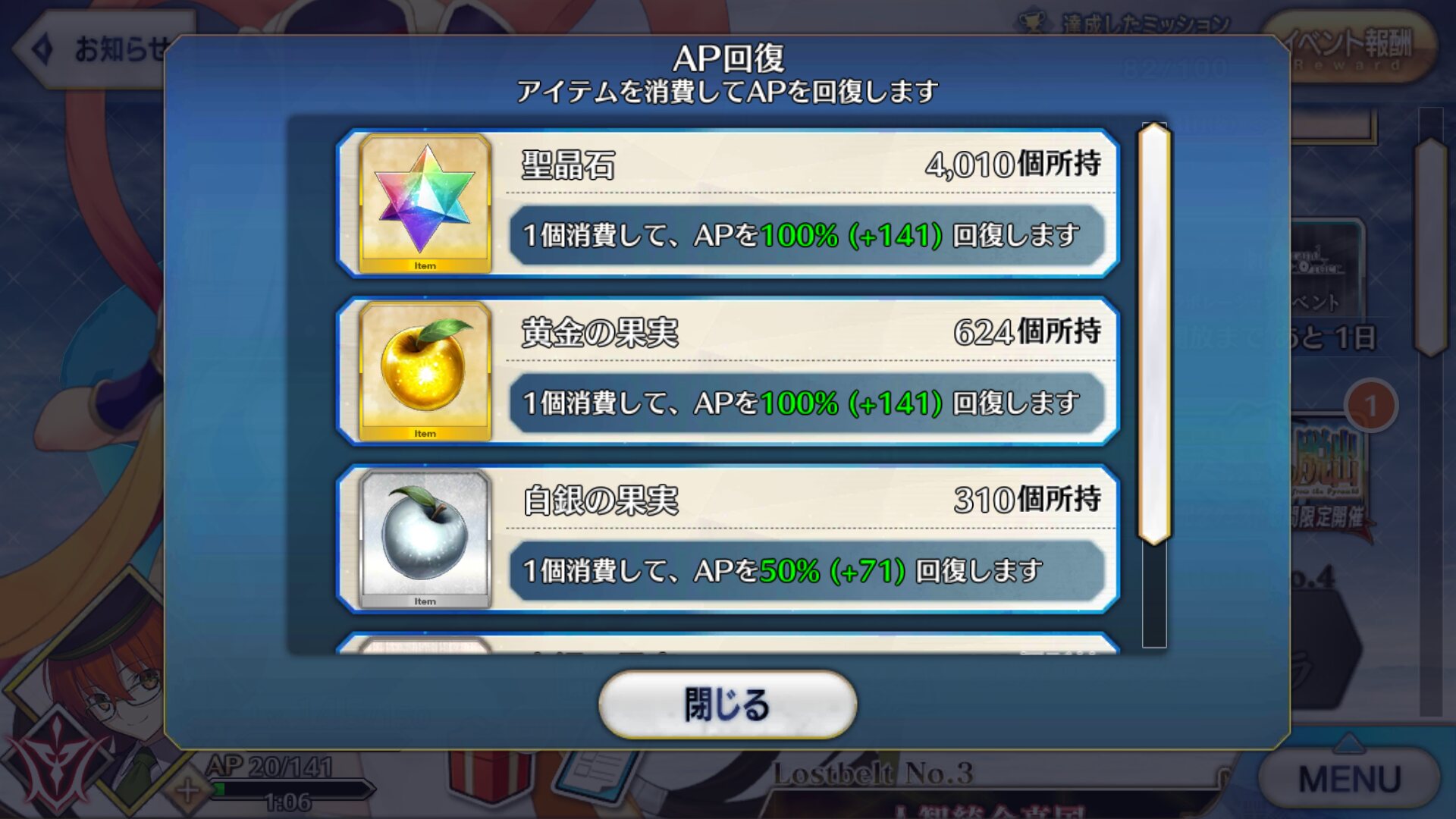Screen dimensions: 1456x819
Task: Select 黄金の果実 row showing 624個所持
Action: [728, 371]
